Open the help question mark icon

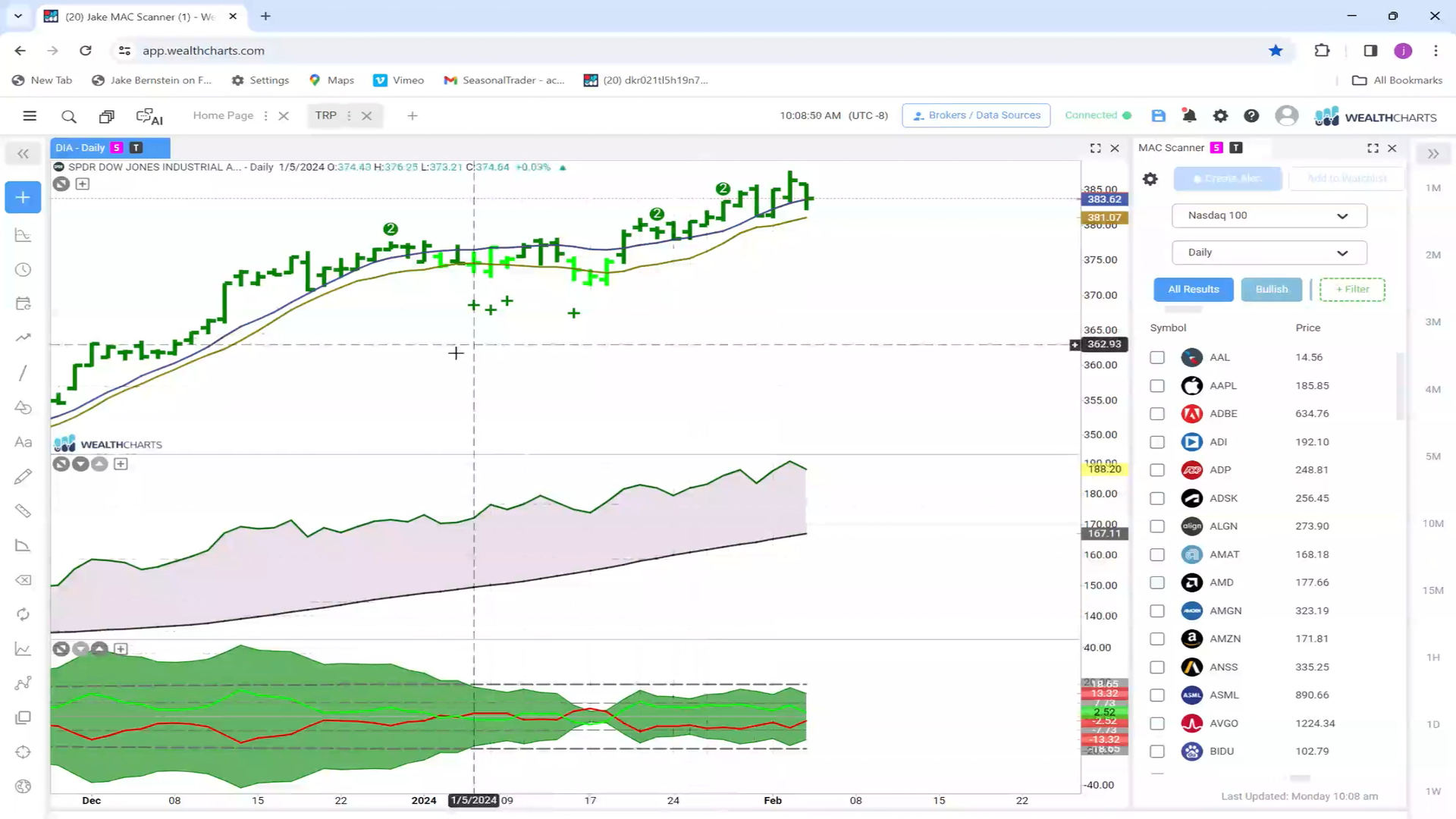point(1251,115)
